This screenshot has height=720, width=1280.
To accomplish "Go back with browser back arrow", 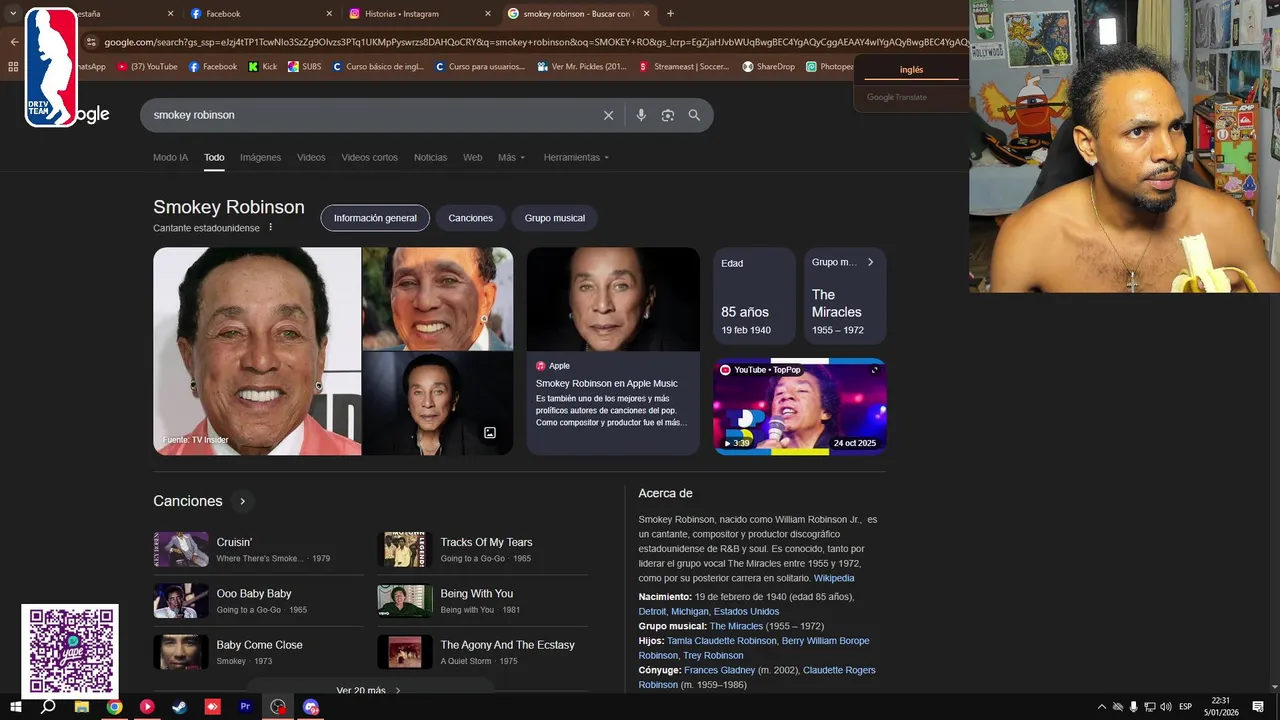I will [14, 42].
